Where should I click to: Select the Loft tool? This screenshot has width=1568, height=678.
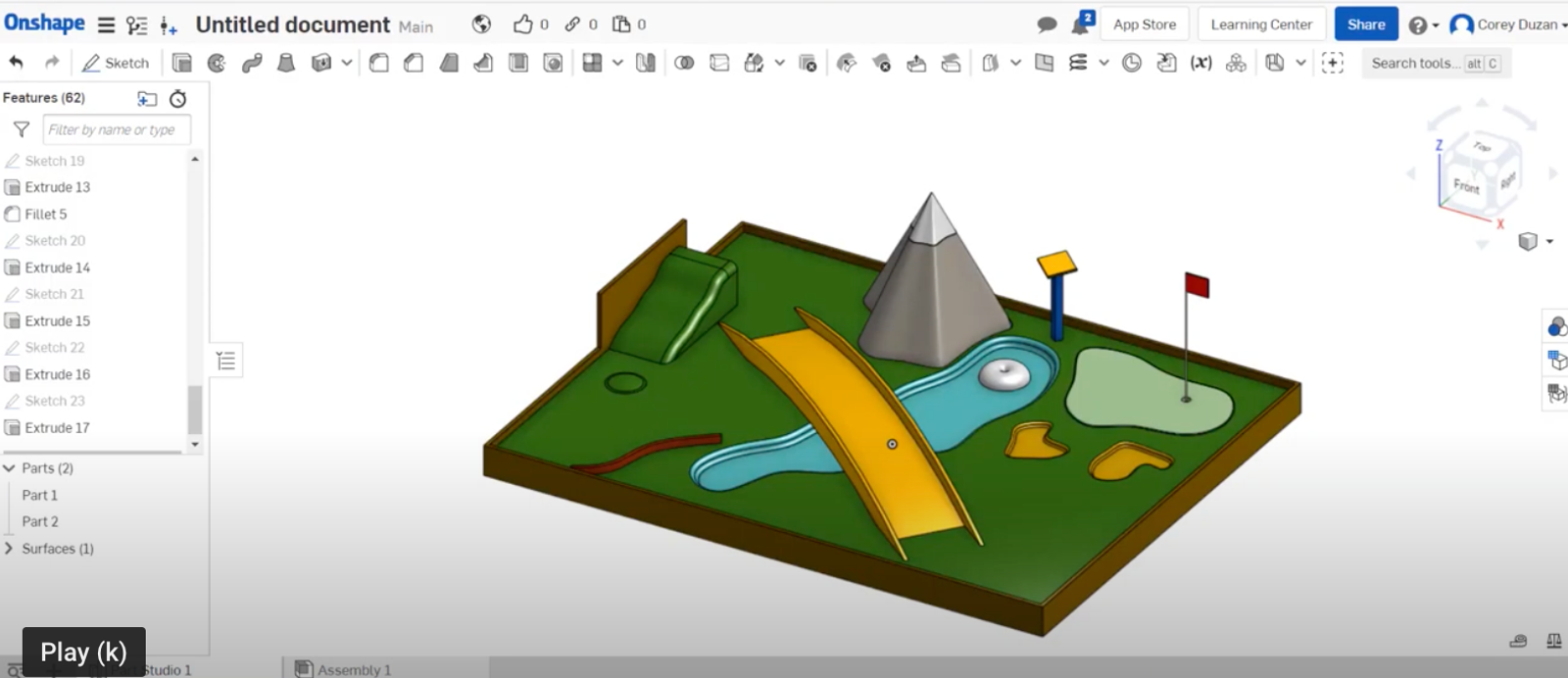pos(286,64)
